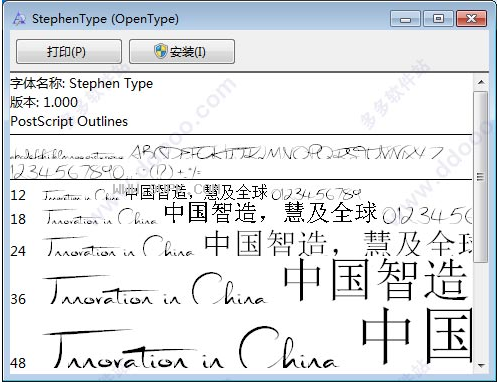This screenshot has width=498, height=384.
Task: Click the 版本: 1.000 version text
Action: (44, 102)
